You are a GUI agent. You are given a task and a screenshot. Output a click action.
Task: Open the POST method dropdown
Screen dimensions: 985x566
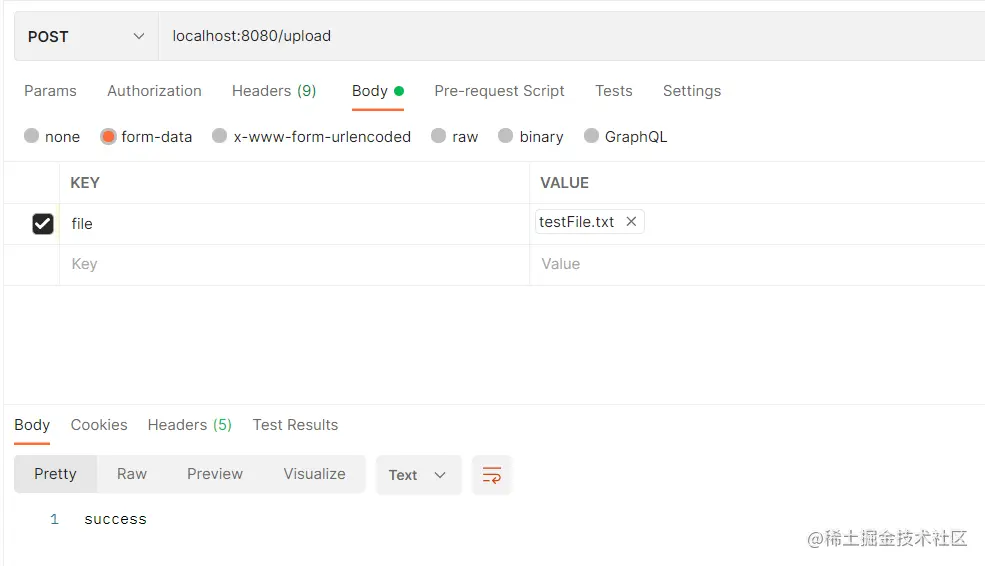(x=86, y=36)
